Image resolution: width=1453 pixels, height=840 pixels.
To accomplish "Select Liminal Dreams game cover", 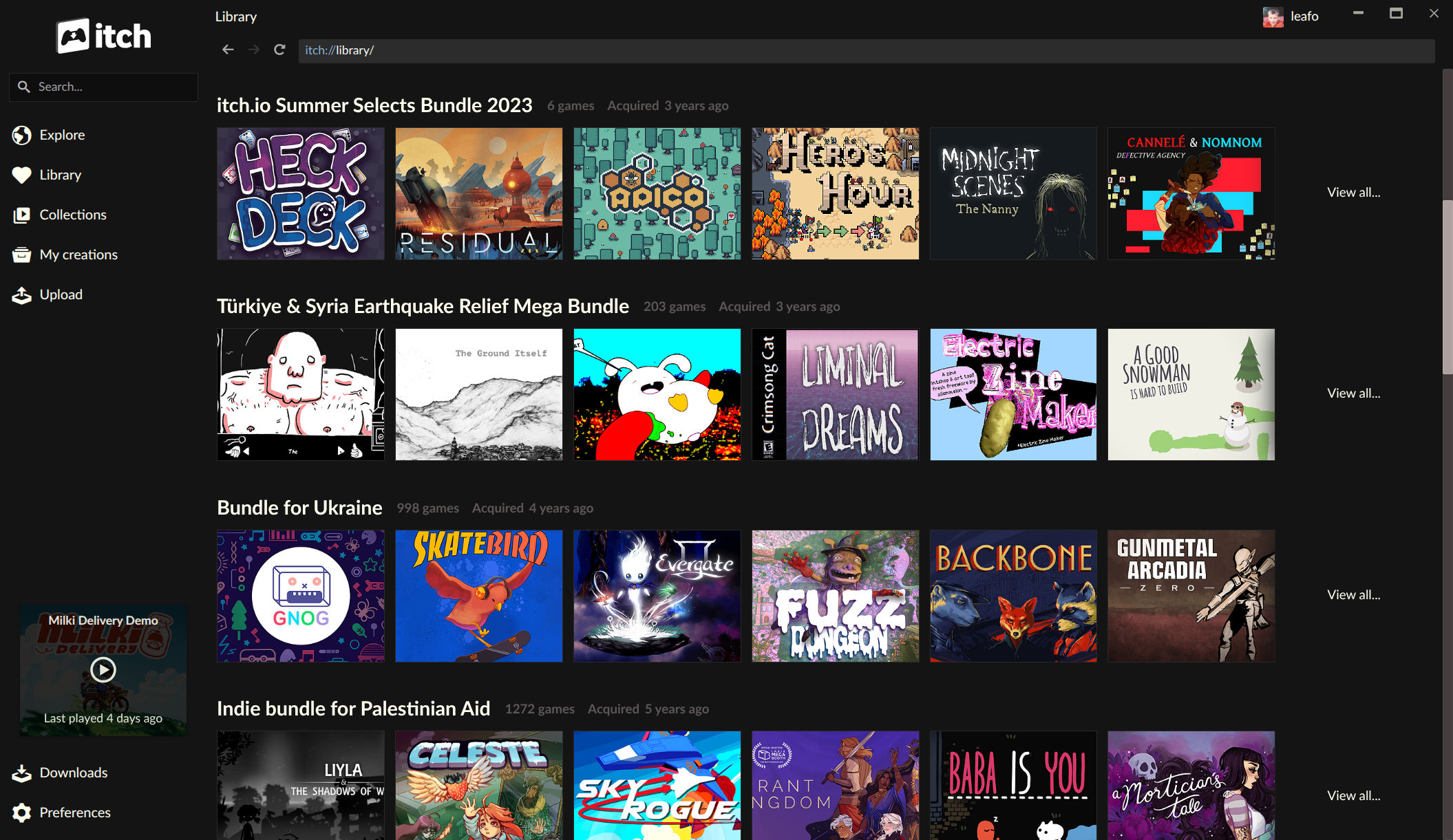I will [836, 395].
